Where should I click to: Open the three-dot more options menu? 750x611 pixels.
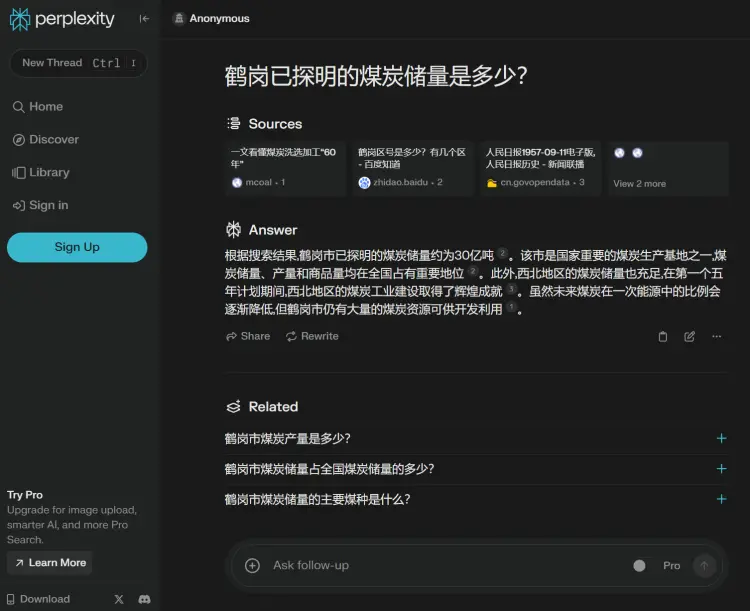716,336
